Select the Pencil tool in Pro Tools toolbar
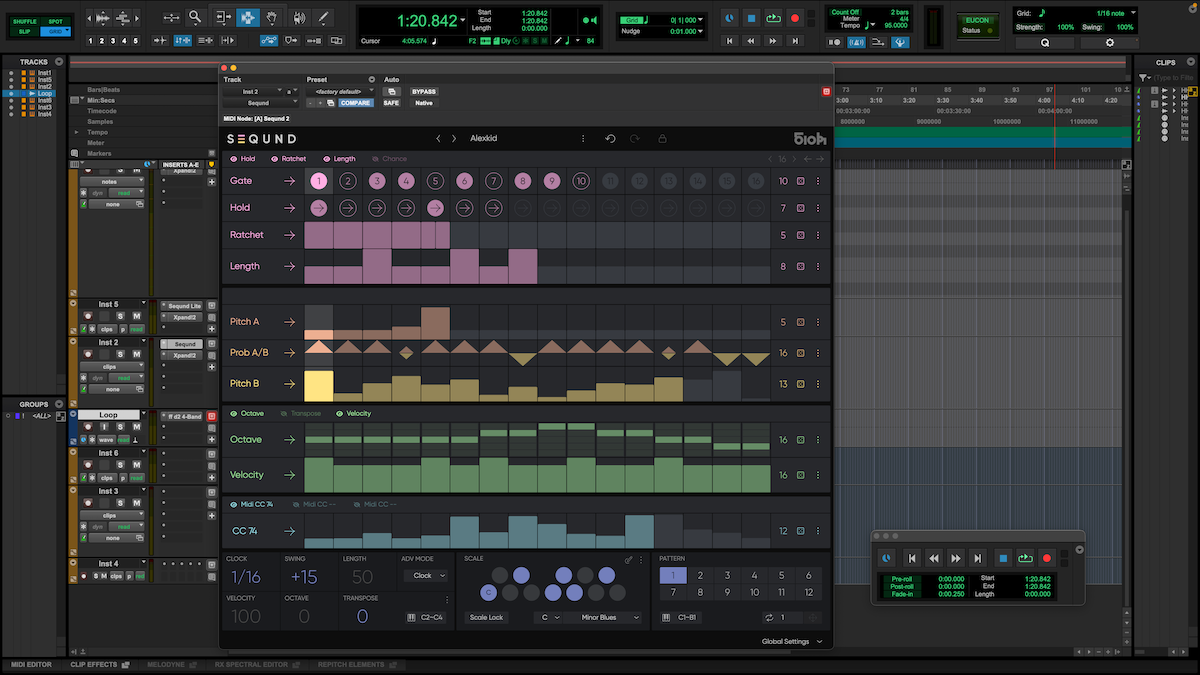Viewport: 1200px width, 675px height. tap(323, 17)
